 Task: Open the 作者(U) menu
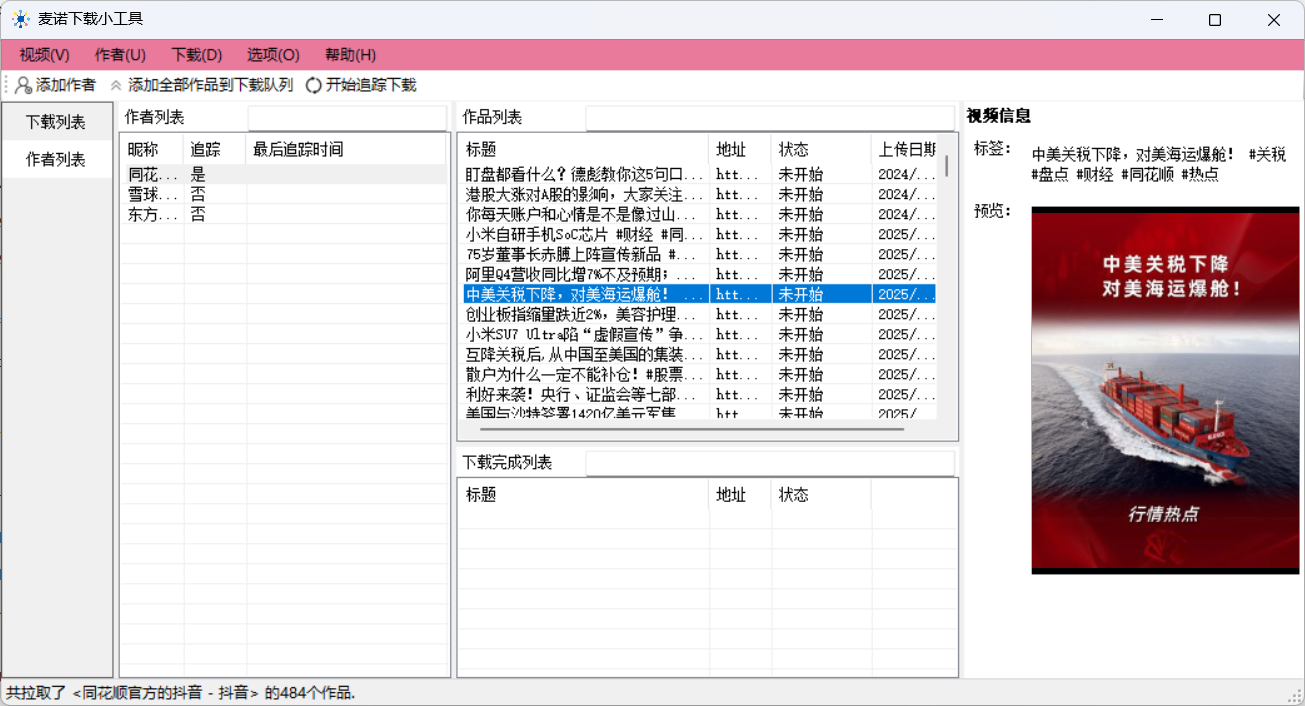pyautogui.click(x=120, y=55)
